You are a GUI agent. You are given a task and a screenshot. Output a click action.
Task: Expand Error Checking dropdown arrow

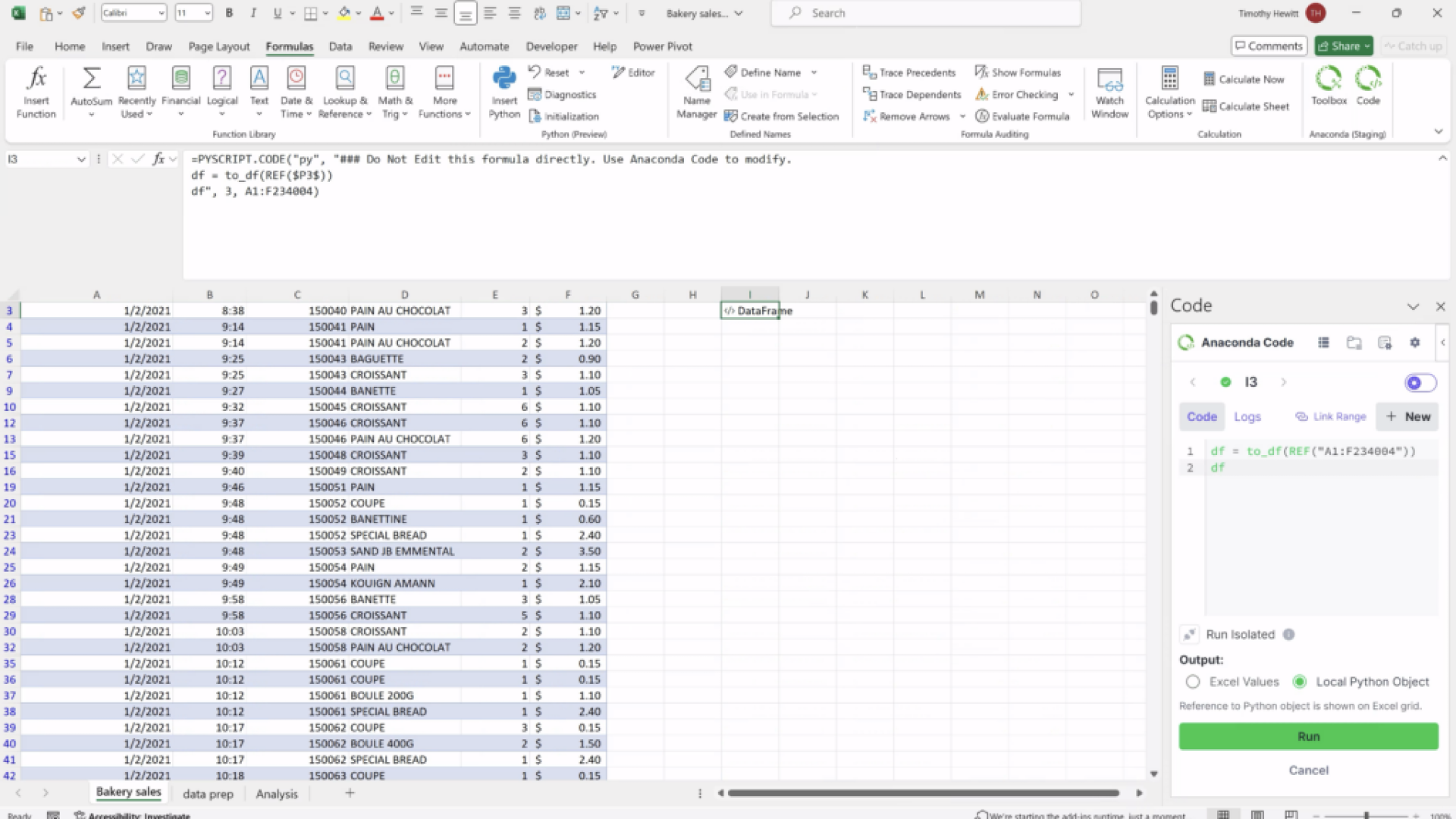1071,95
